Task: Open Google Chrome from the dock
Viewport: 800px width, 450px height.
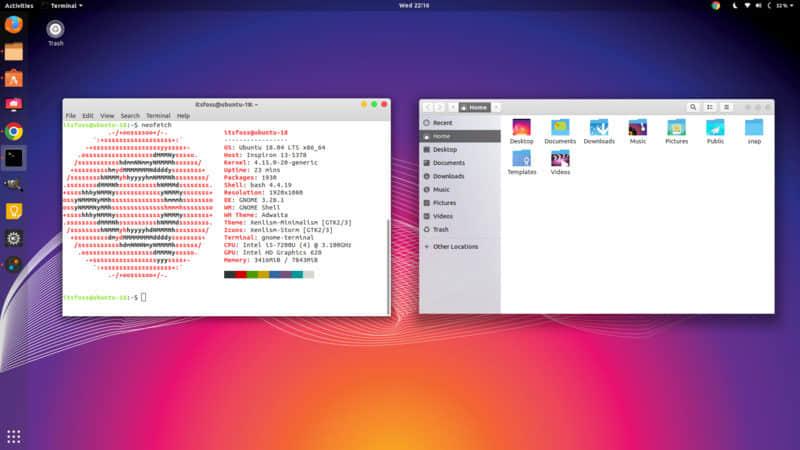Action: tap(14, 130)
